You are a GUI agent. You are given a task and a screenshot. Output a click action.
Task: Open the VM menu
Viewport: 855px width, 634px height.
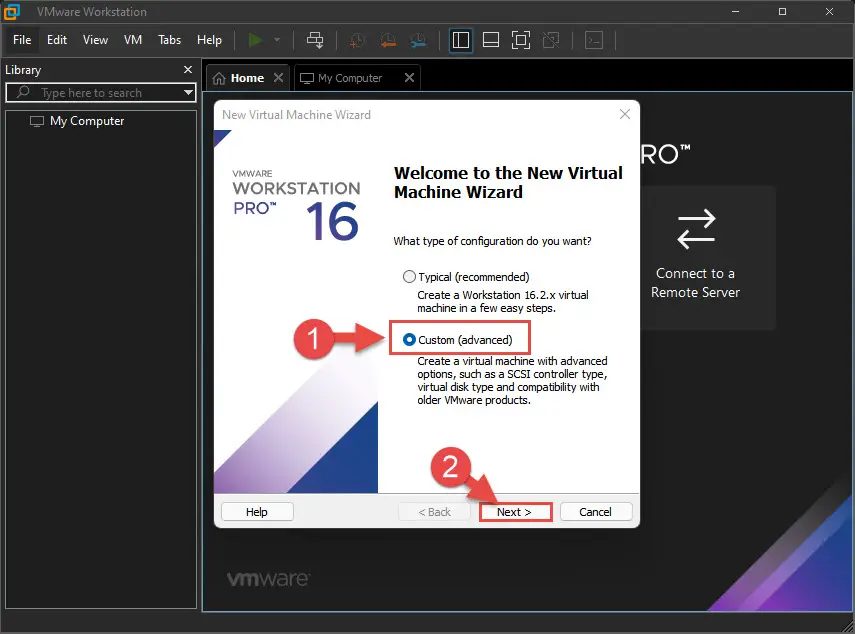pos(133,40)
